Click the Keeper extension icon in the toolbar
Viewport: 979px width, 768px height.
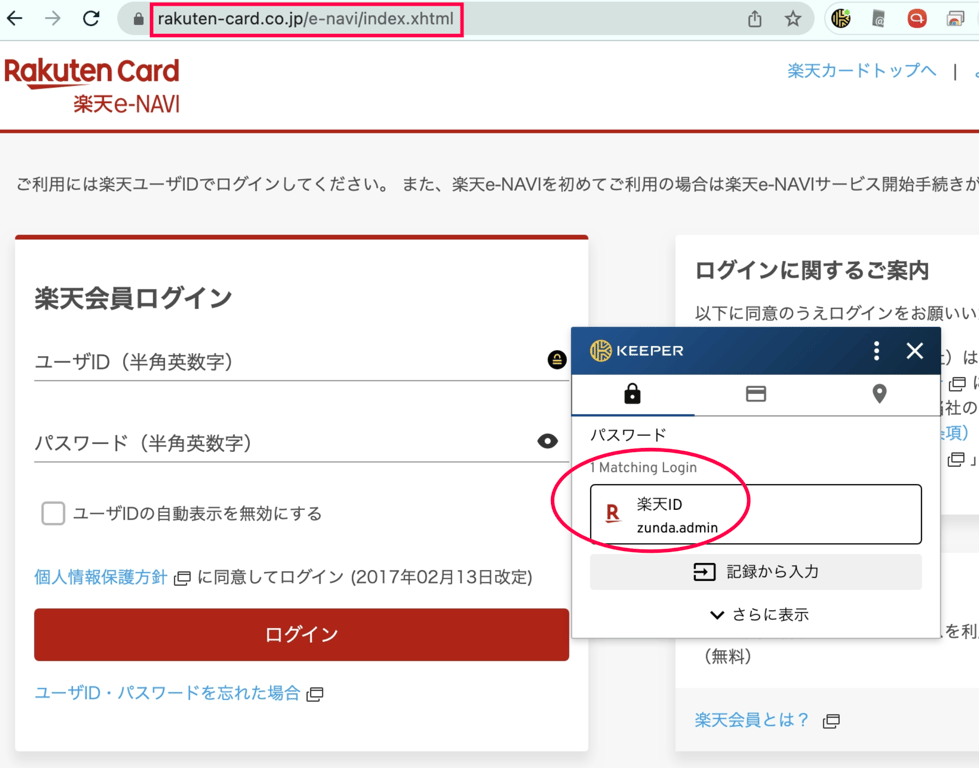pos(843,17)
